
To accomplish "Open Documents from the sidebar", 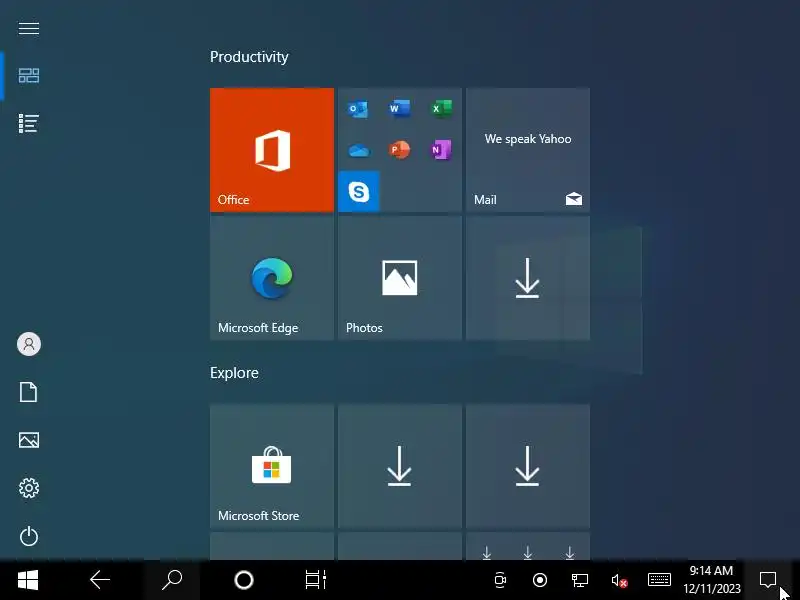I will point(29,392).
